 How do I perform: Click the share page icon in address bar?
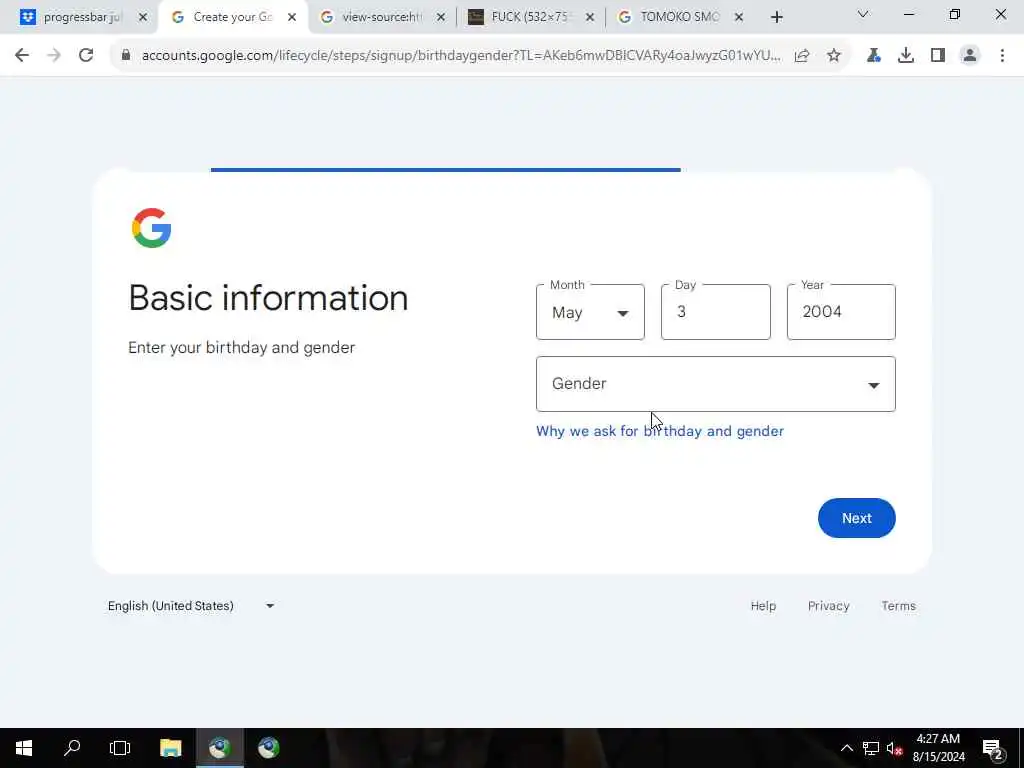[x=802, y=56]
